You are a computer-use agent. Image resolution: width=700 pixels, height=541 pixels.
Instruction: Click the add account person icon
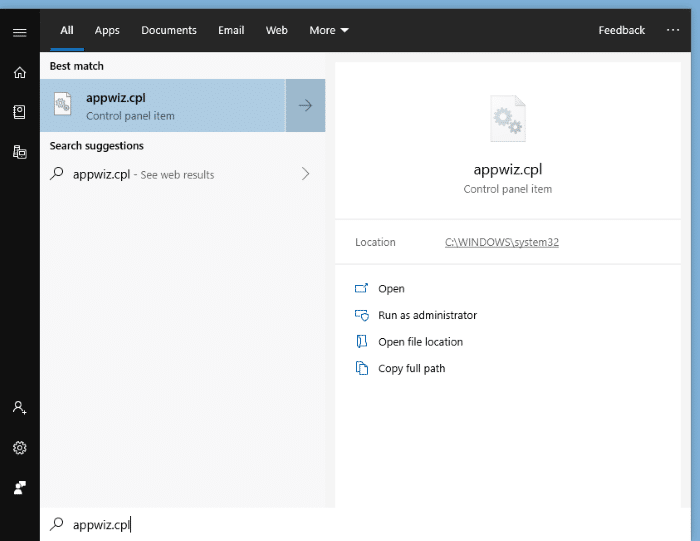coord(20,408)
